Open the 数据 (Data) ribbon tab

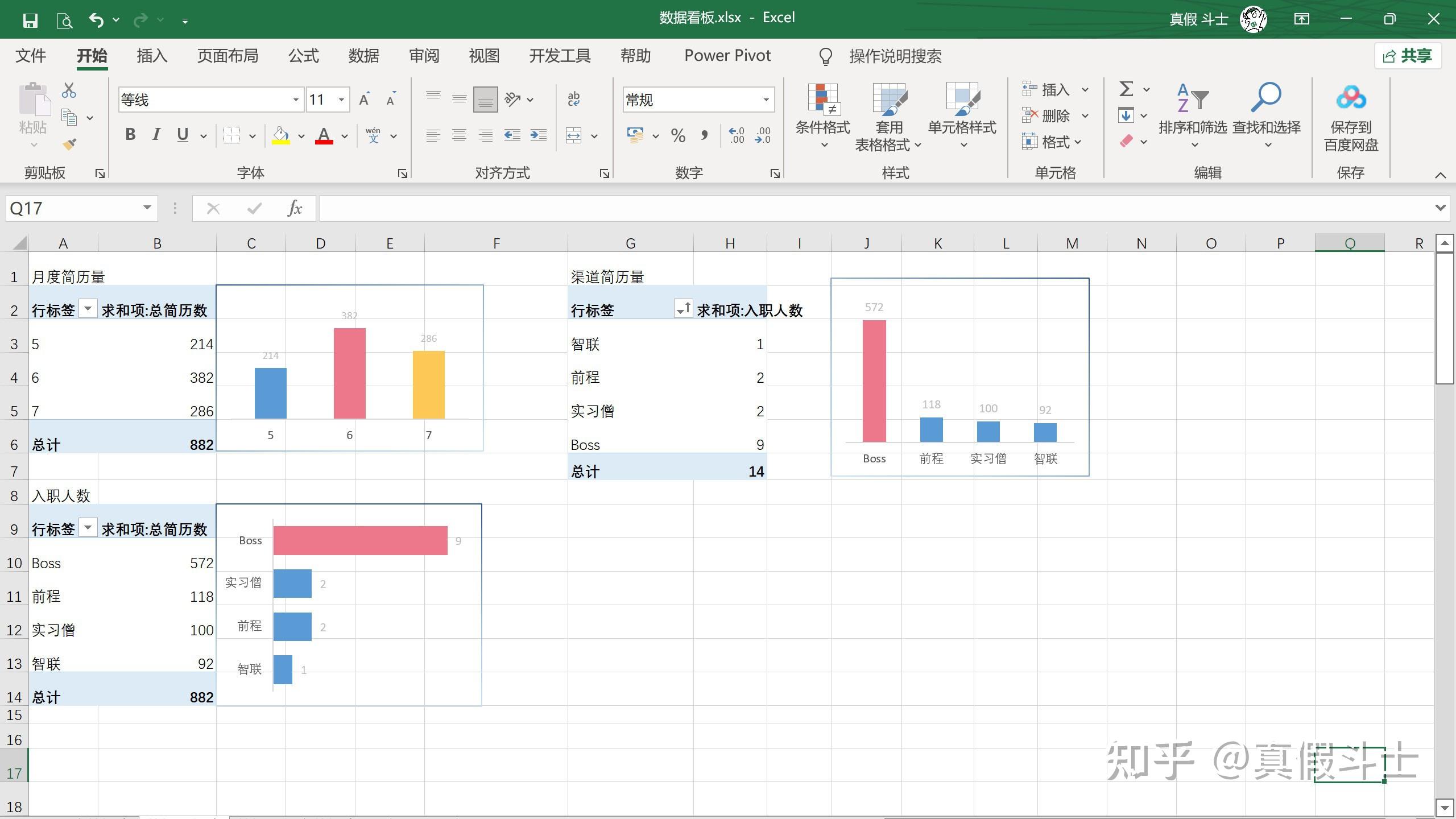coord(363,56)
